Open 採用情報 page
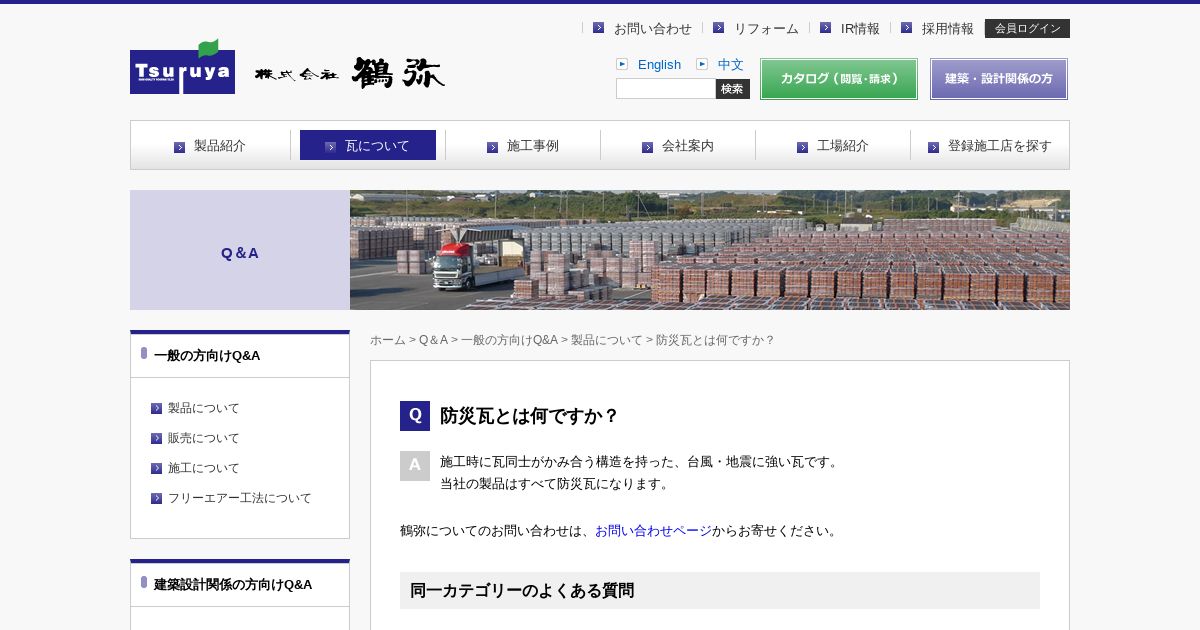Viewport: 1200px width, 630px height. 948,29
